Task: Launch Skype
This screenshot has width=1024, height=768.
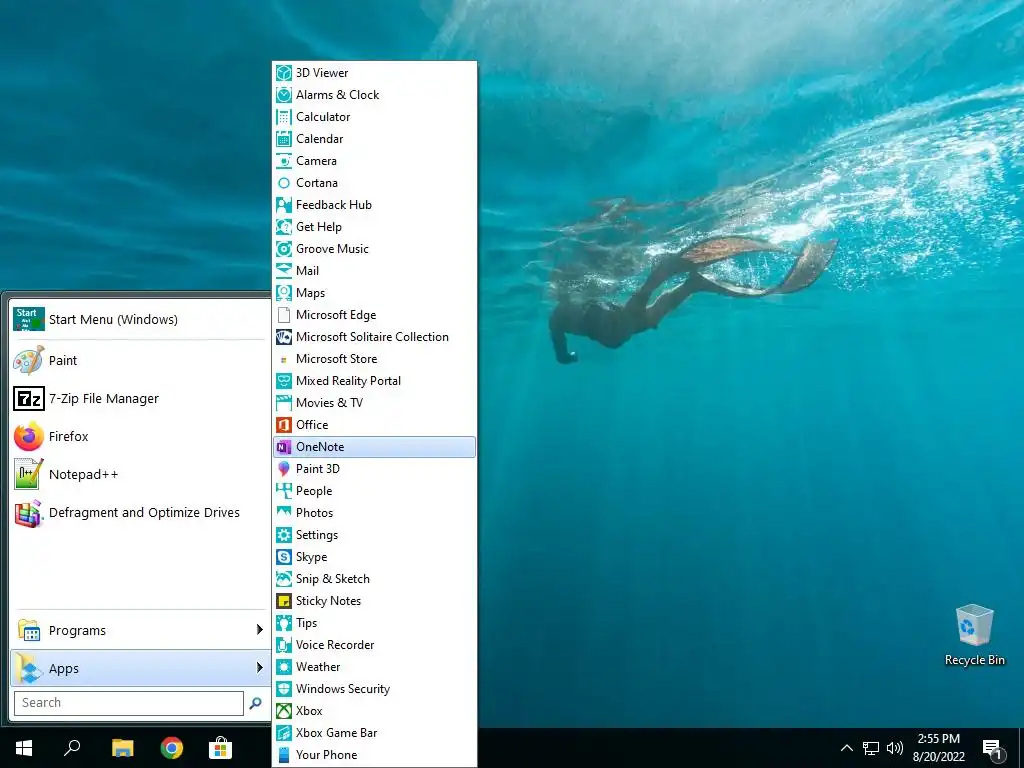Action: tap(374, 556)
